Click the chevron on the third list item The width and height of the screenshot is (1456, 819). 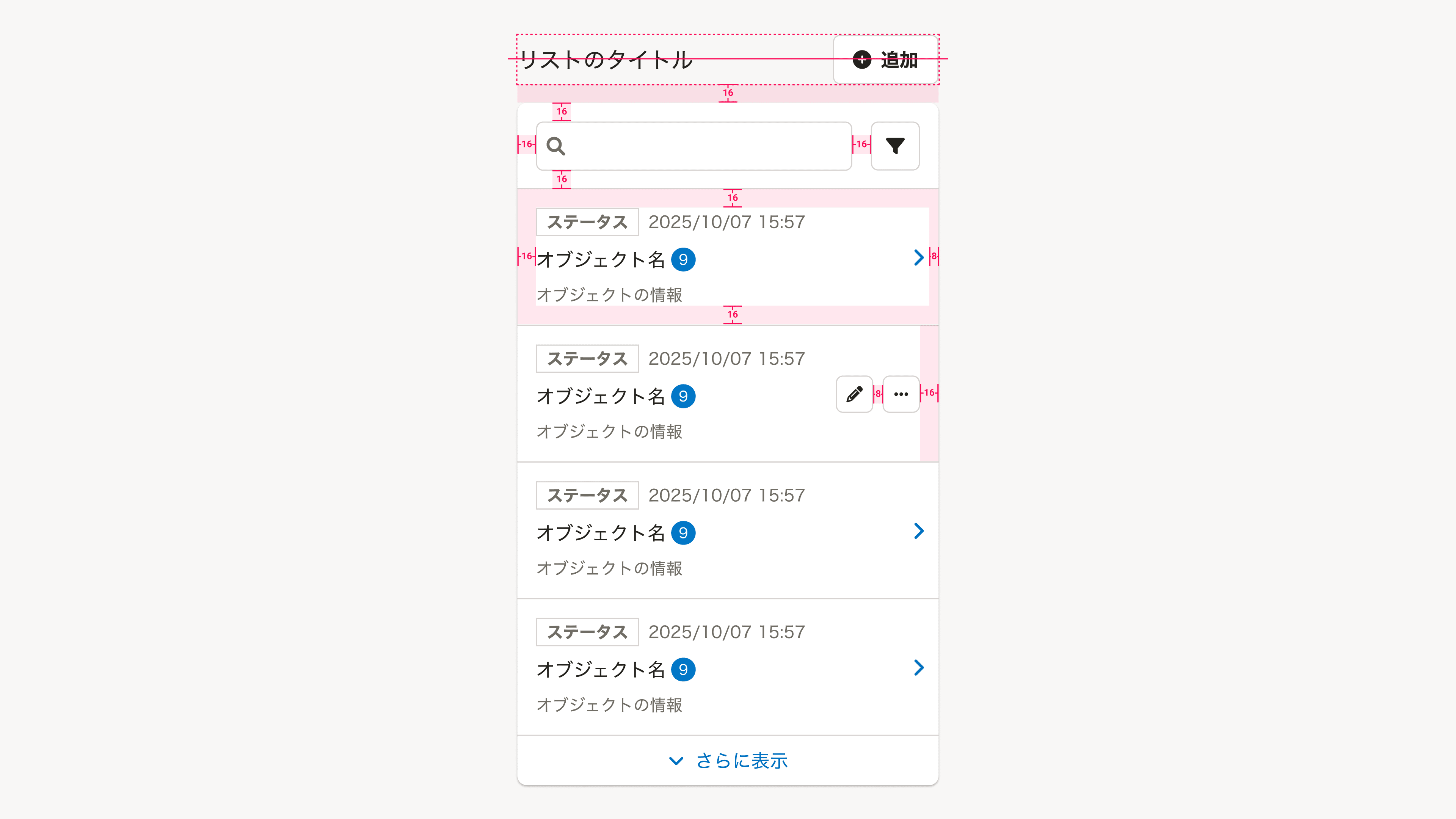click(x=919, y=531)
